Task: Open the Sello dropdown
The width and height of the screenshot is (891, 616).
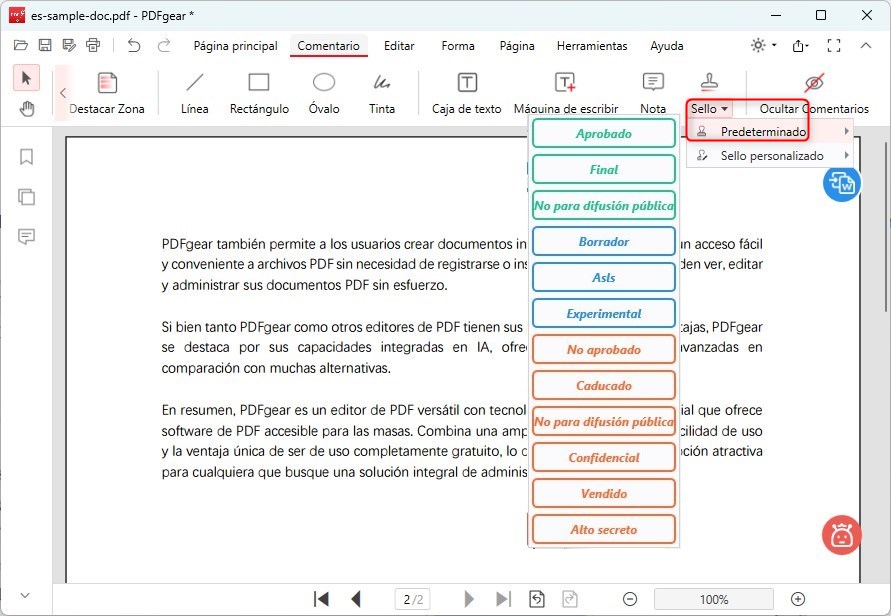Action: click(706, 108)
